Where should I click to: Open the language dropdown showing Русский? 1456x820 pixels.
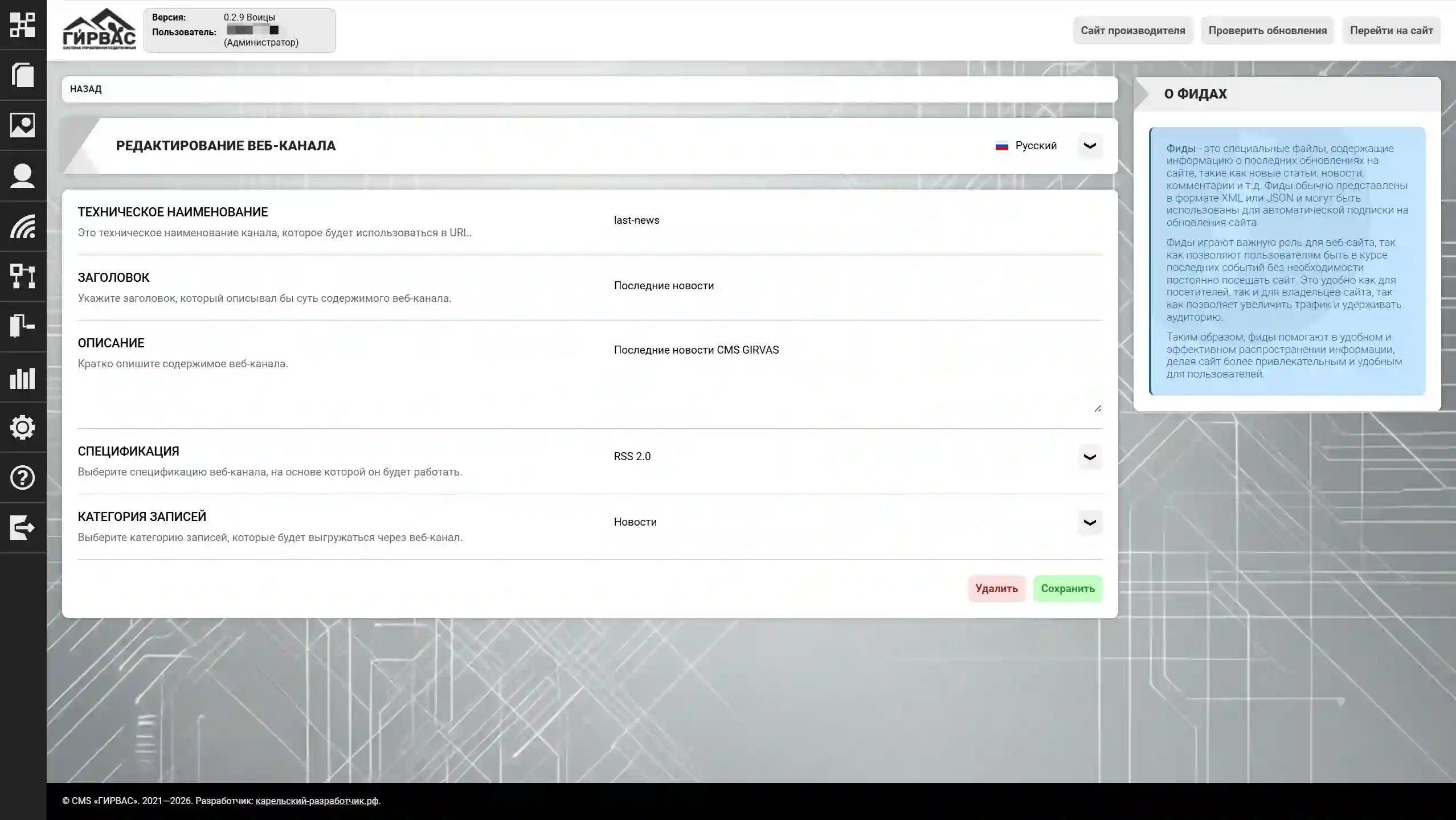[1089, 145]
